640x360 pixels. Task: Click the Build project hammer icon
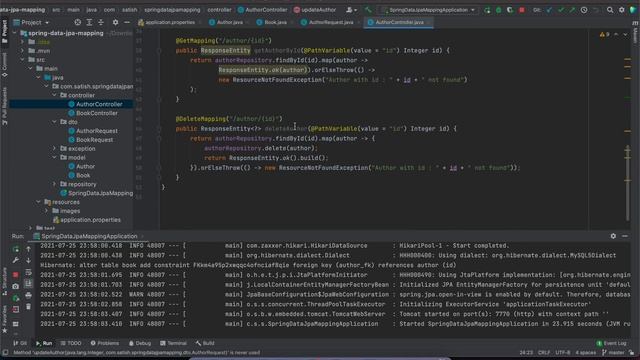tap(368, 10)
